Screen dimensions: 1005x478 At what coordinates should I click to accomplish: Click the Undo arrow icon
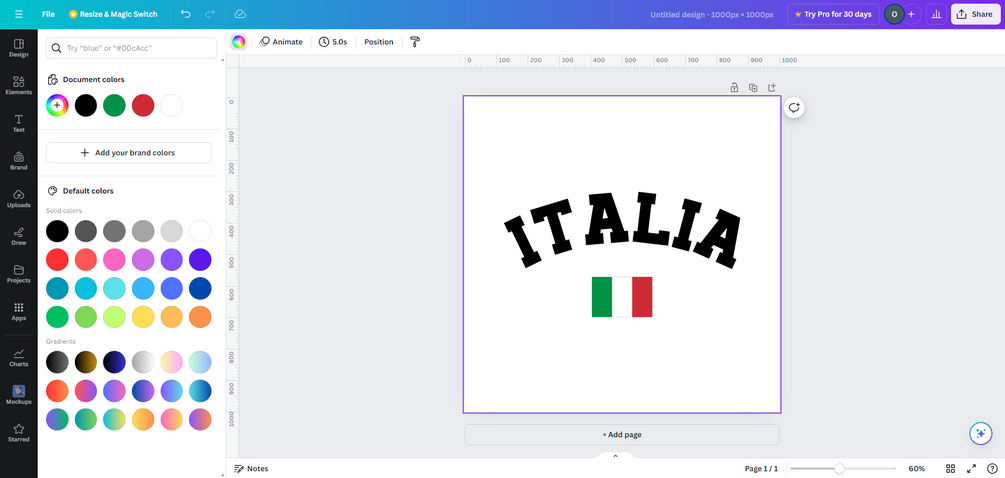point(186,14)
